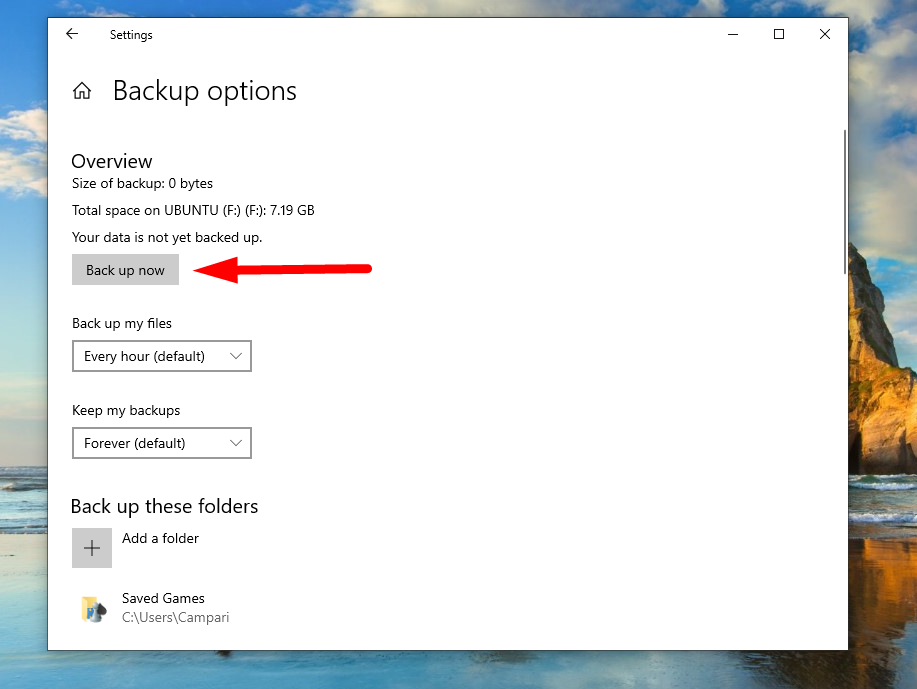Click chevron on Forever (default) box
This screenshot has width=917, height=689.
[236, 443]
